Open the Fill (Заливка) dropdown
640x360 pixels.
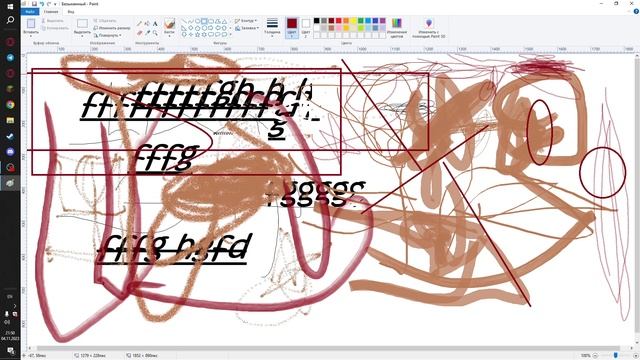pyautogui.click(x=247, y=28)
